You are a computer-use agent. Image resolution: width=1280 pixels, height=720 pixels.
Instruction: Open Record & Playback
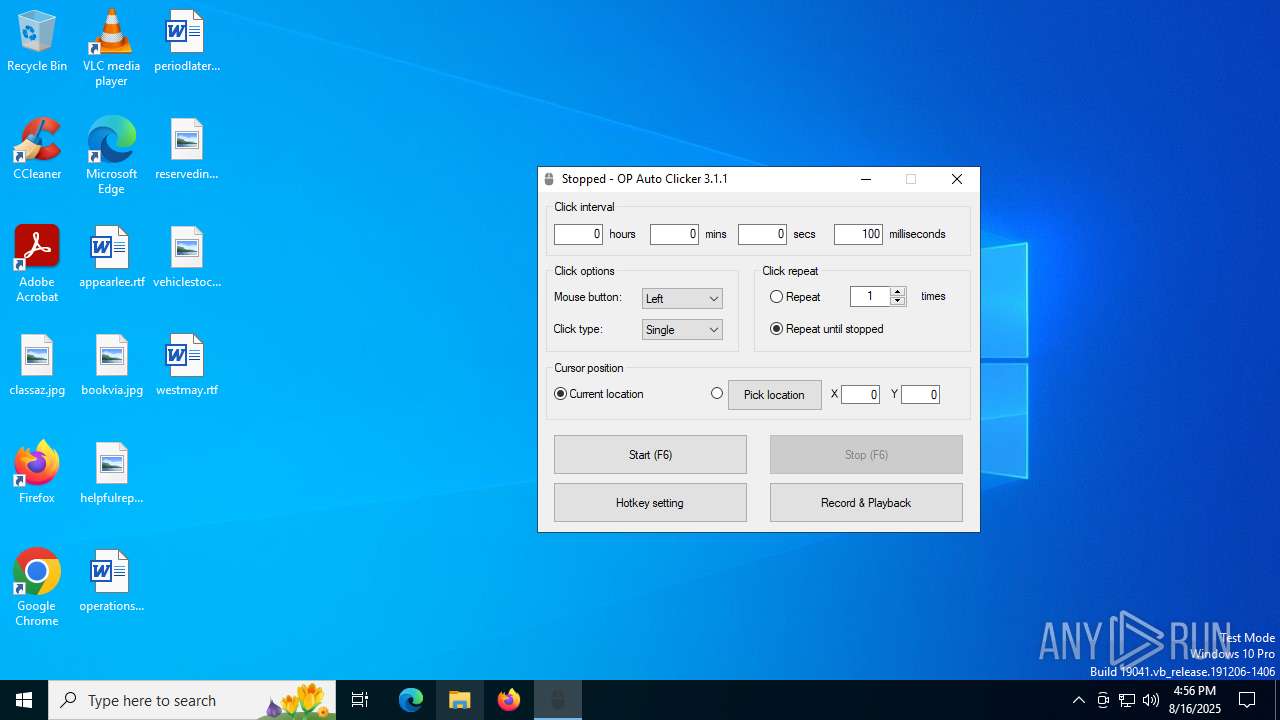(x=866, y=503)
